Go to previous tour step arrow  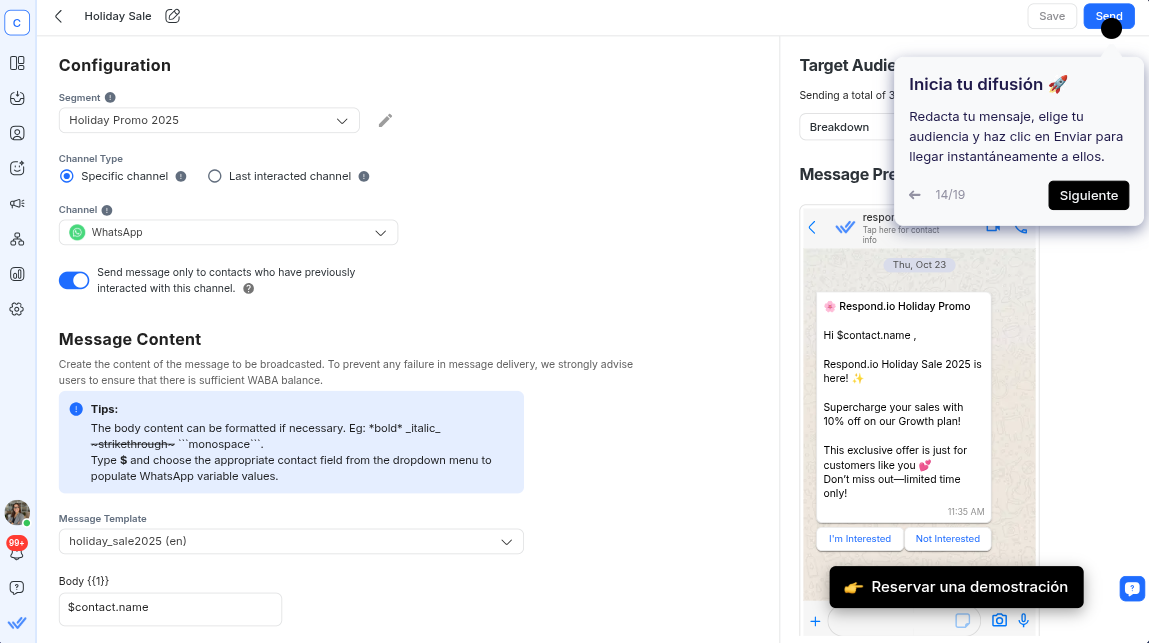(x=915, y=195)
